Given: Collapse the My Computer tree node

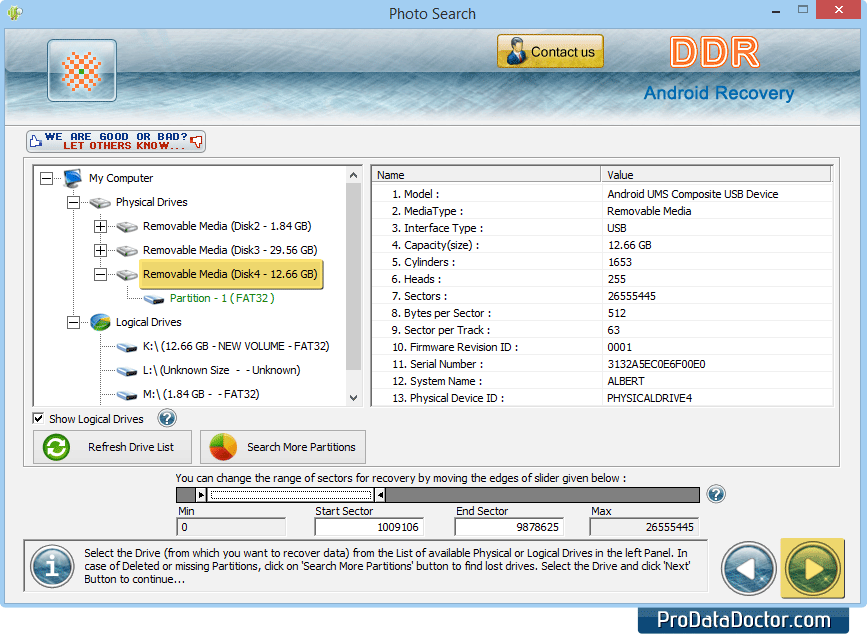Looking at the screenshot, I should (x=46, y=178).
